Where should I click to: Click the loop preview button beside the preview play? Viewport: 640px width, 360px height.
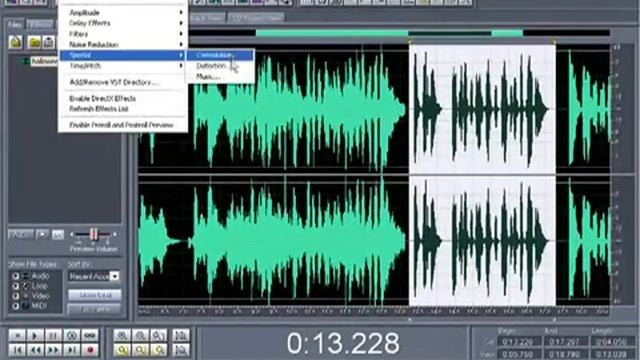[58, 235]
